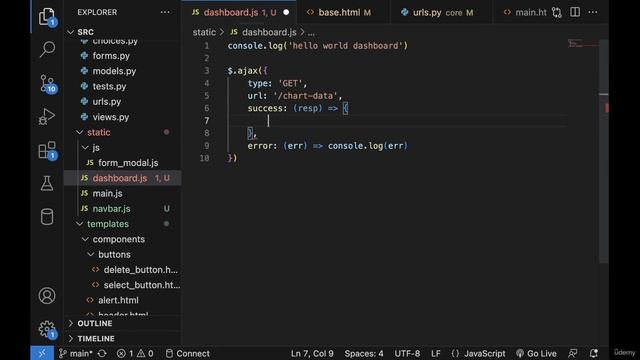Image resolution: width=640 pixels, height=360 pixels.
Task: Click line 1 console.log code
Action: point(318,46)
